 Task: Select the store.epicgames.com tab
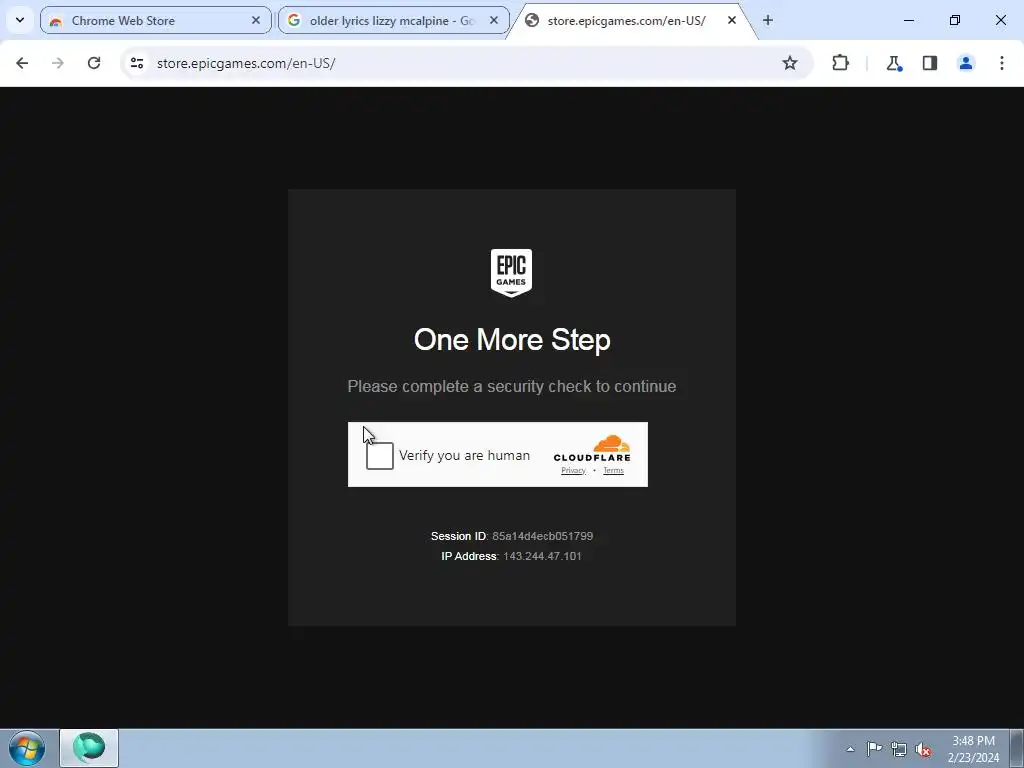click(631, 20)
